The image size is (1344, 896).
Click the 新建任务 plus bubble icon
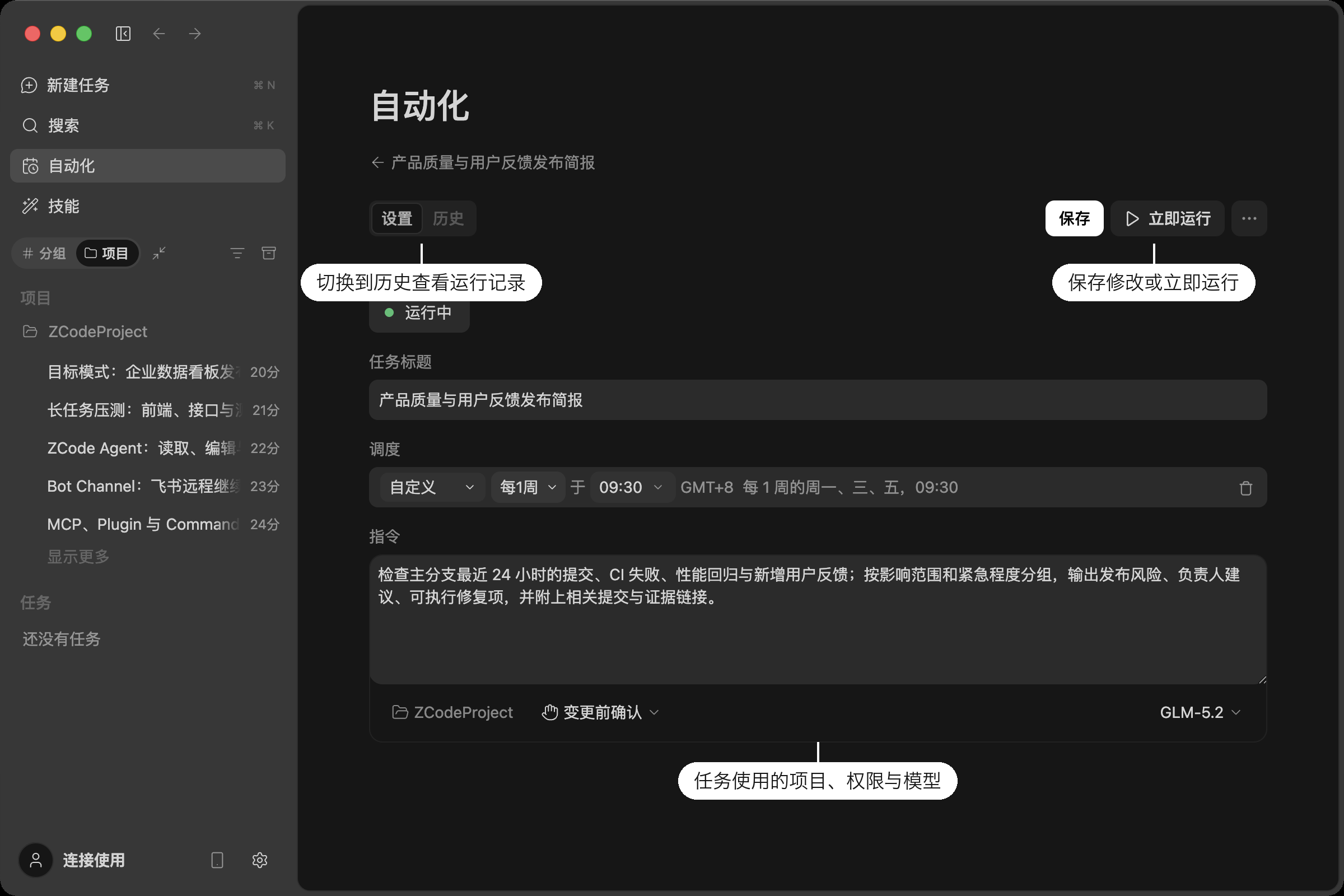click(x=29, y=85)
